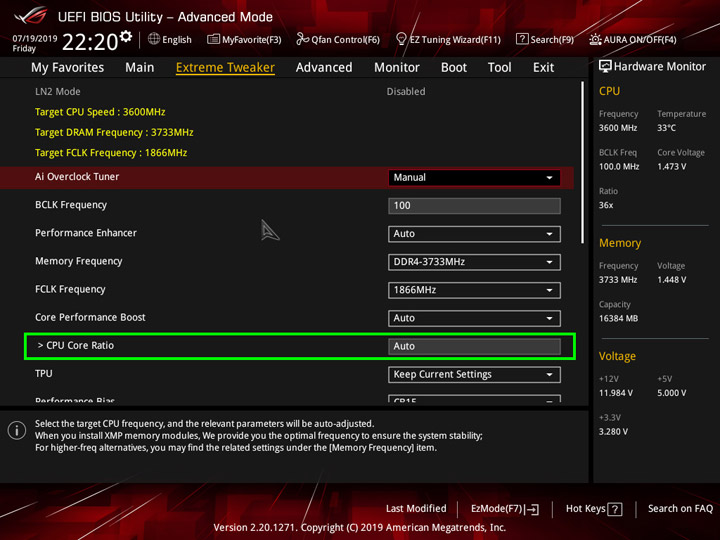Click the globe language icon

154,39
